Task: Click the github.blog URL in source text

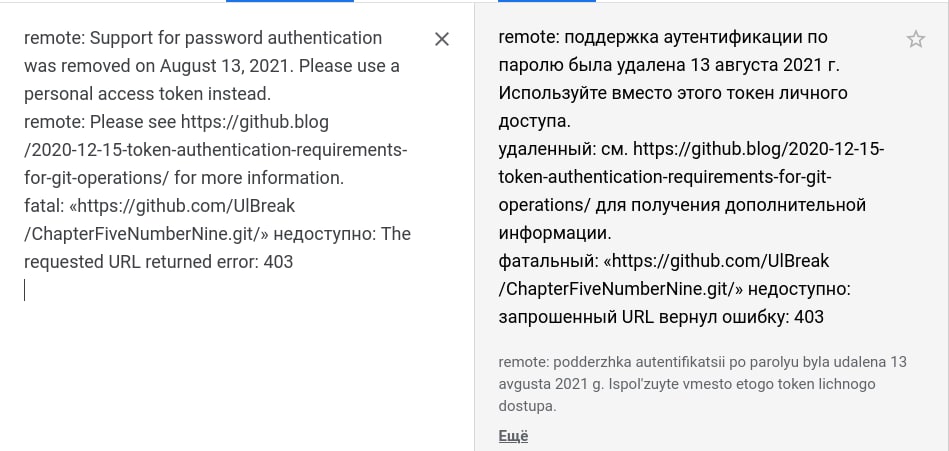Action: tap(215, 150)
